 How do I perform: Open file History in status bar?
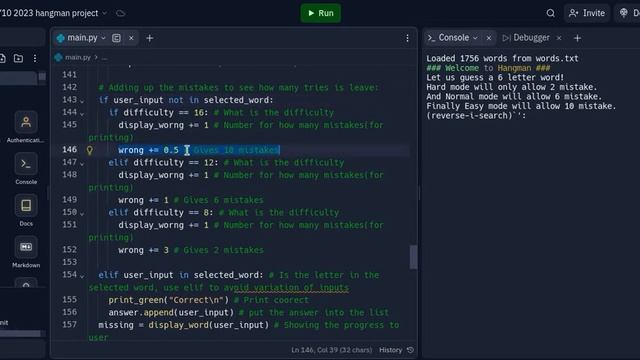tap(396, 350)
